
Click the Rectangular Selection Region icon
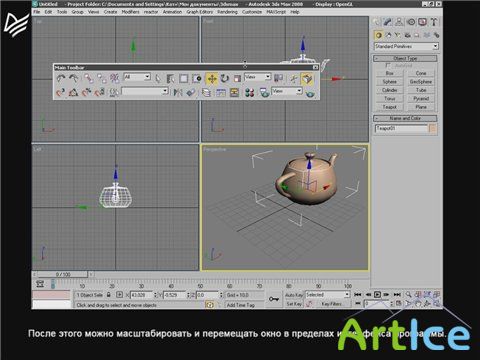[x=184, y=79]
